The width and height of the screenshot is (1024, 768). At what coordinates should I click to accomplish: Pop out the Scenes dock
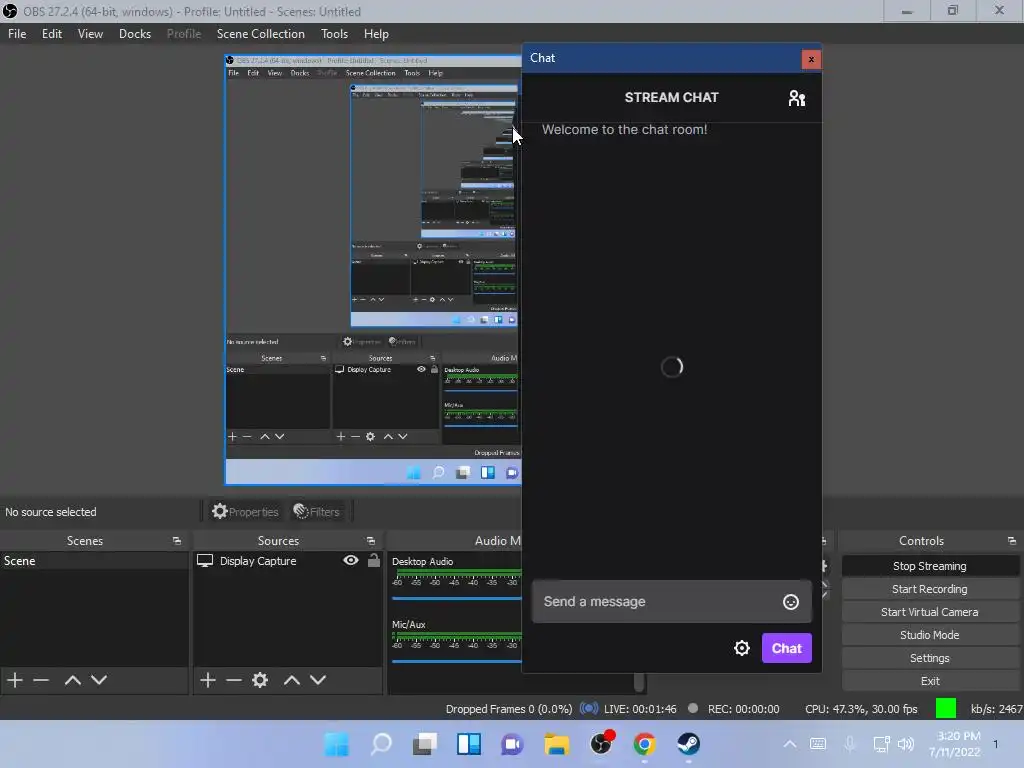(x=176, y=541)
